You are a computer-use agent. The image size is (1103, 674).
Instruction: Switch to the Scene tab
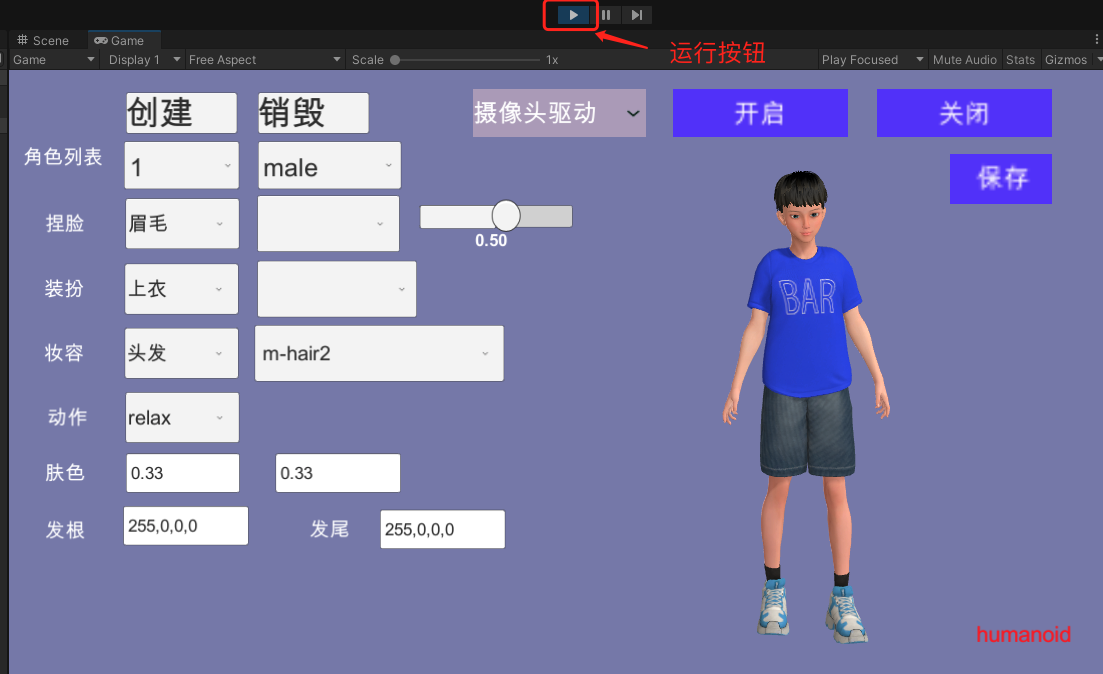point(43,40)
